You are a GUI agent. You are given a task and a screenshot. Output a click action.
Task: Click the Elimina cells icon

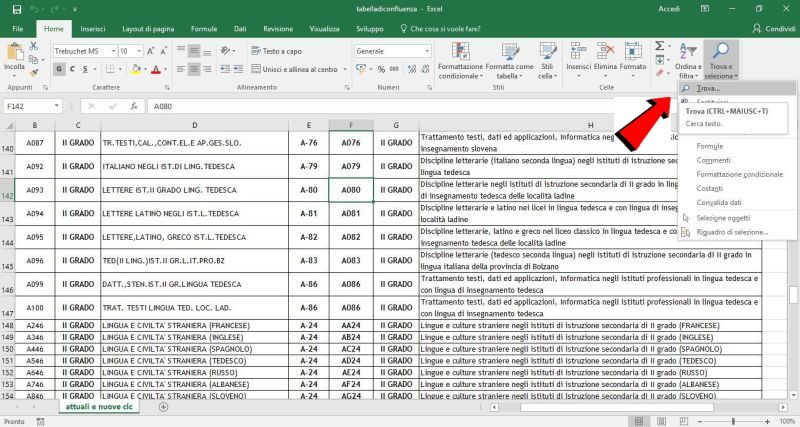605,54
